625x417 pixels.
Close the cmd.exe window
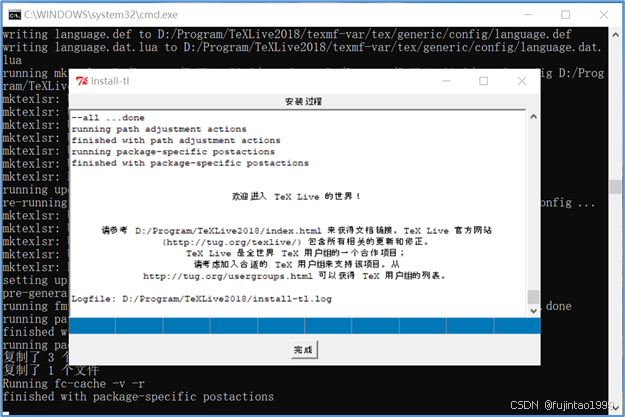(x=603, y=15)
